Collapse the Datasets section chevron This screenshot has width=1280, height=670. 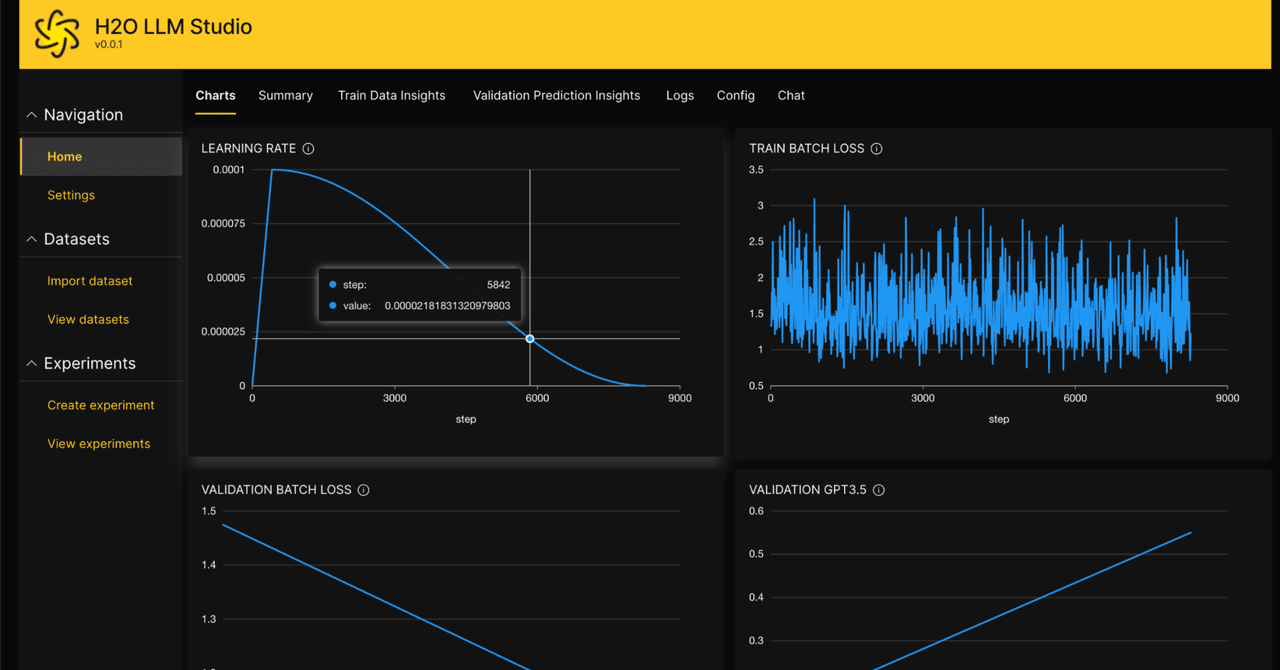pyautogui.click(x=32, y=239)
